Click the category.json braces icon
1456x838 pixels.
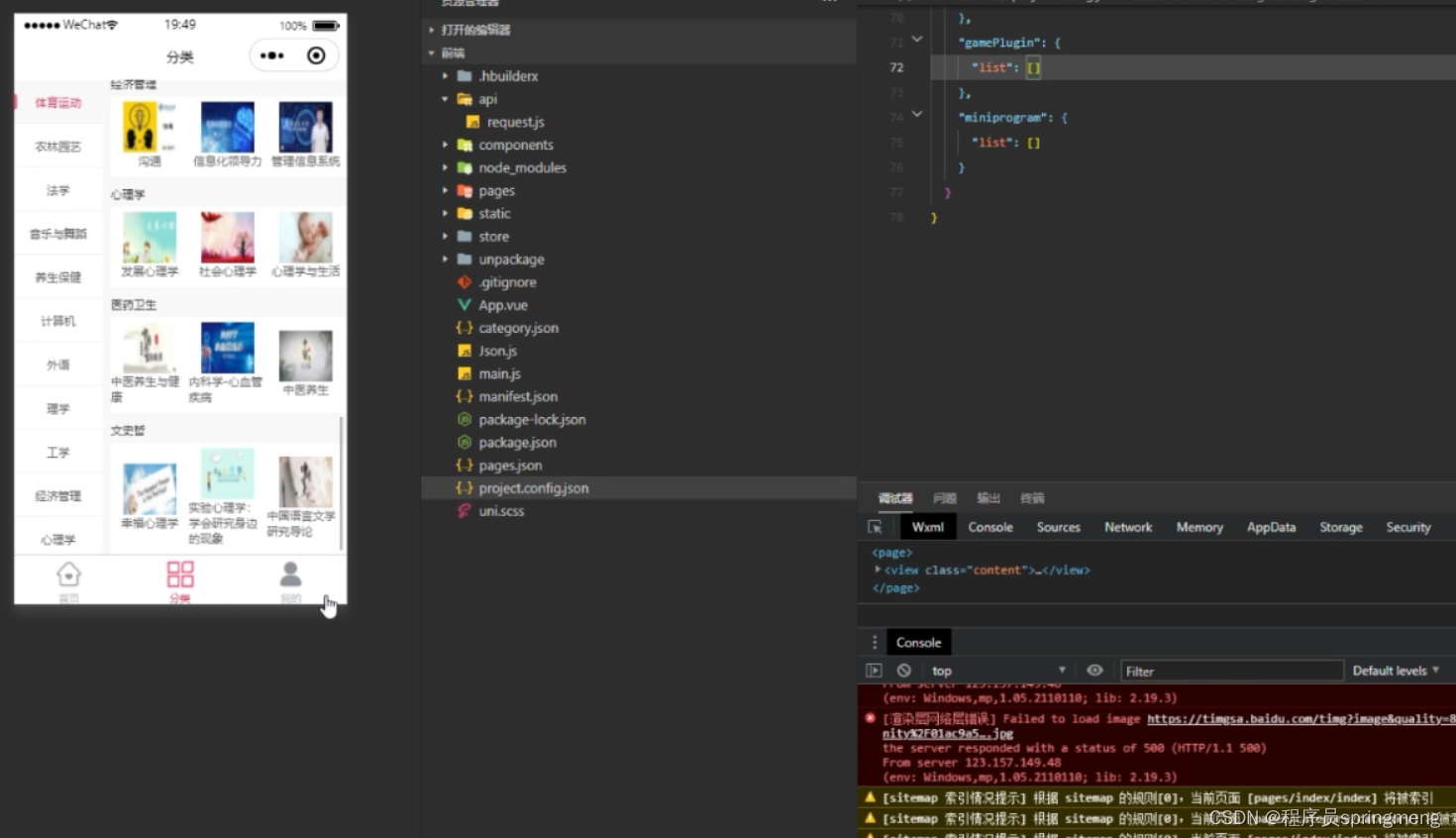[464, 328]
